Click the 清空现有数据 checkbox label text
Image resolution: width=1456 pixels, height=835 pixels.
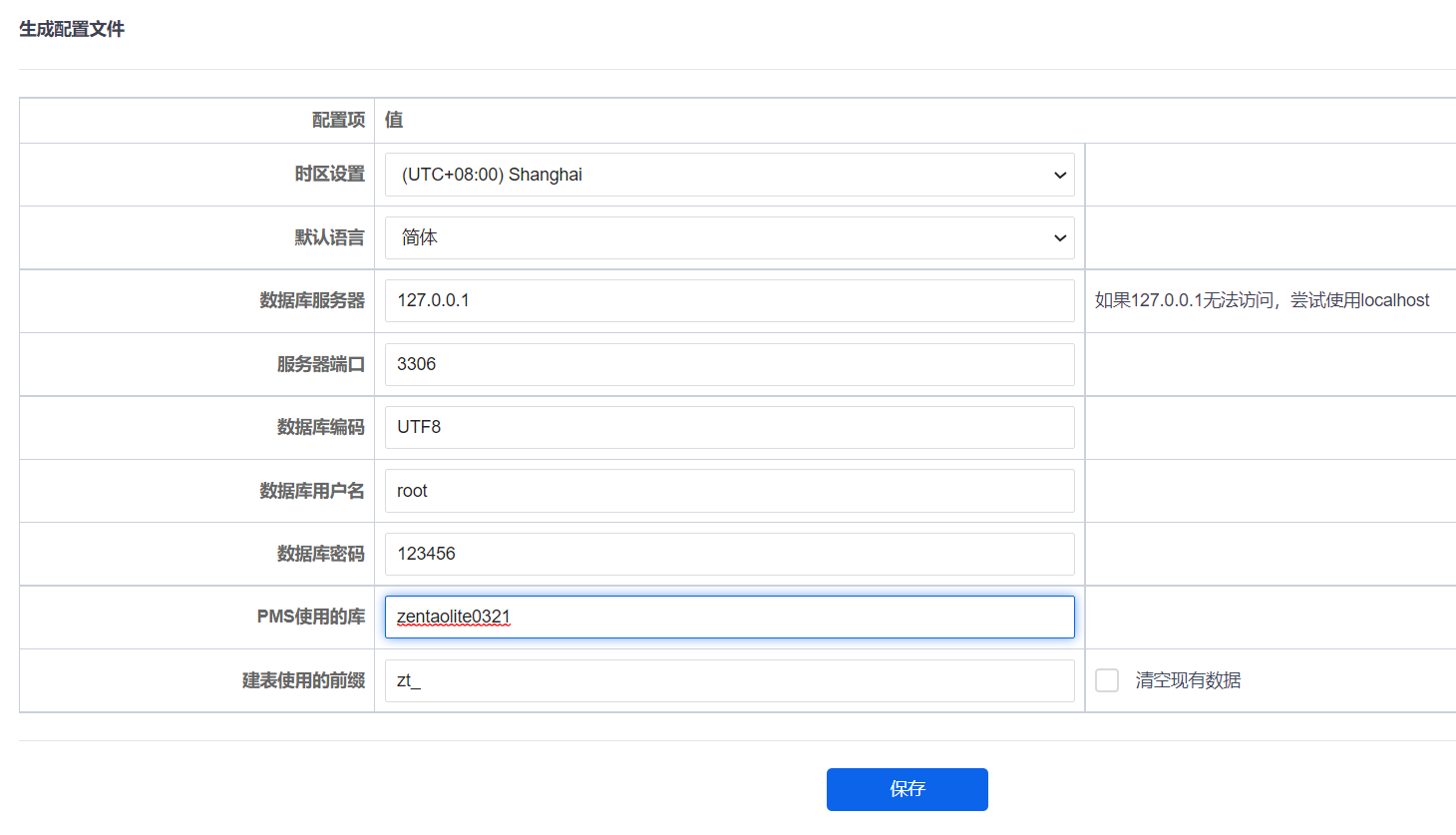click(1188, 680)
